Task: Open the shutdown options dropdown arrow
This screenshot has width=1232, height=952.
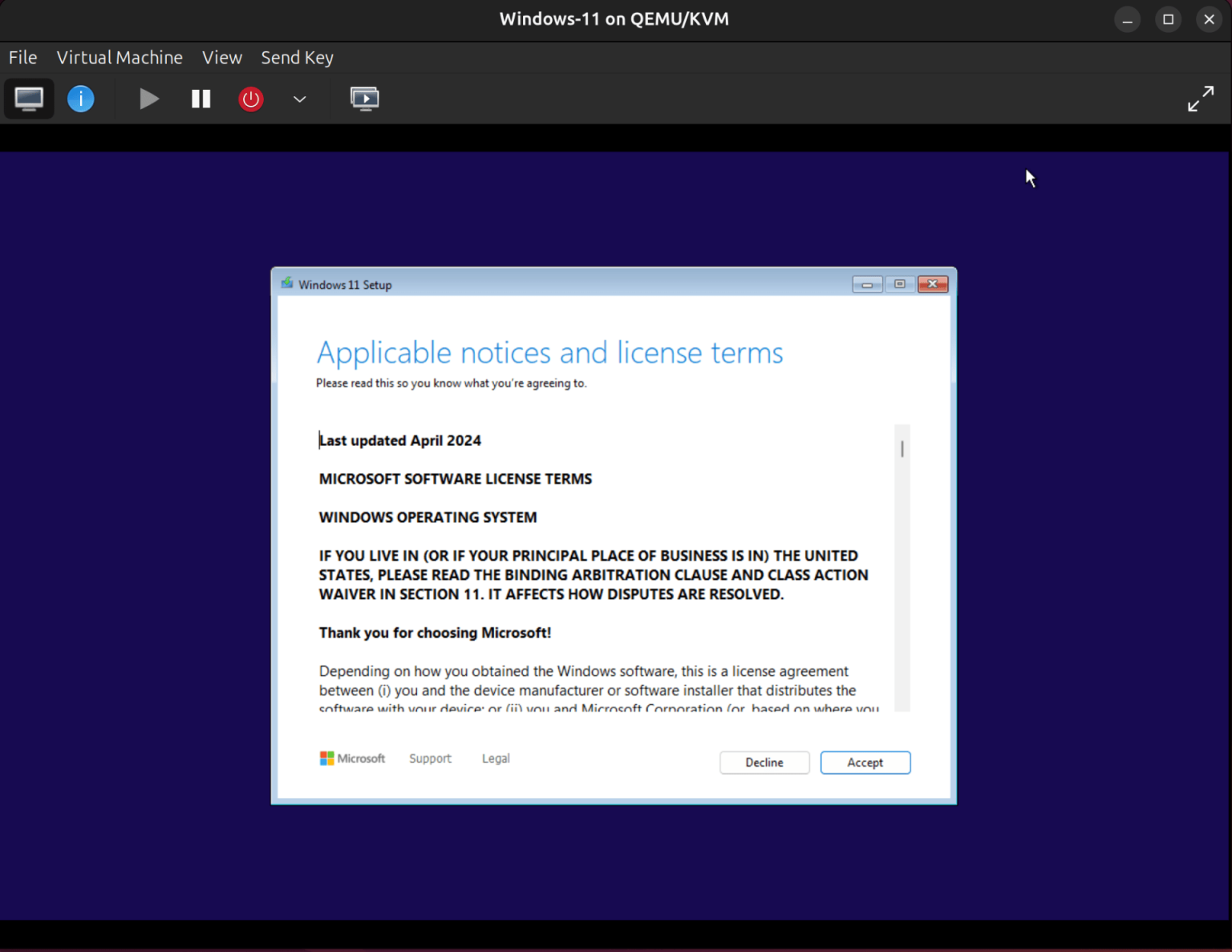Action: [299, 99]
